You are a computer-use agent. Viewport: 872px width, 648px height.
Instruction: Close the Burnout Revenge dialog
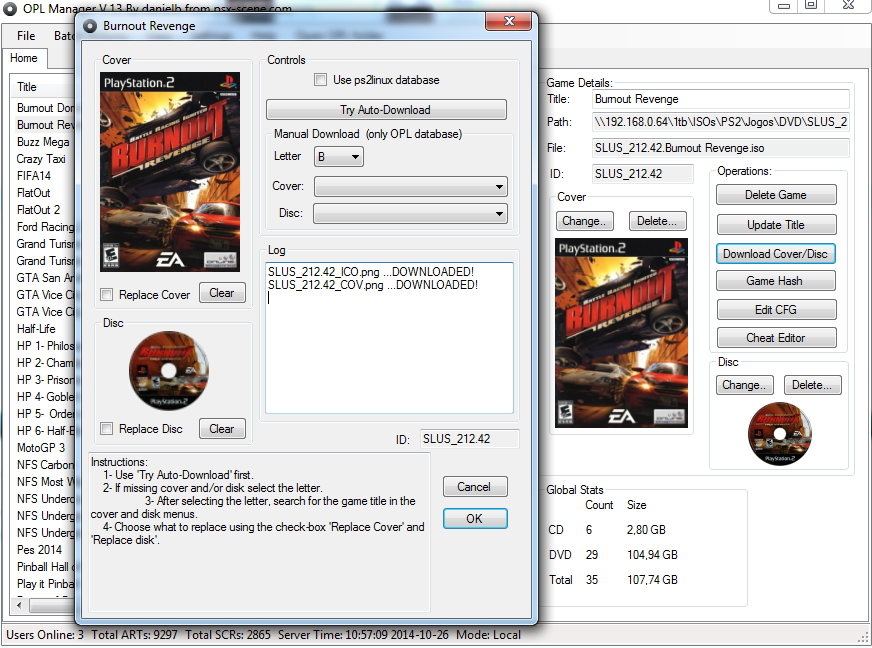tap(508, 21)
